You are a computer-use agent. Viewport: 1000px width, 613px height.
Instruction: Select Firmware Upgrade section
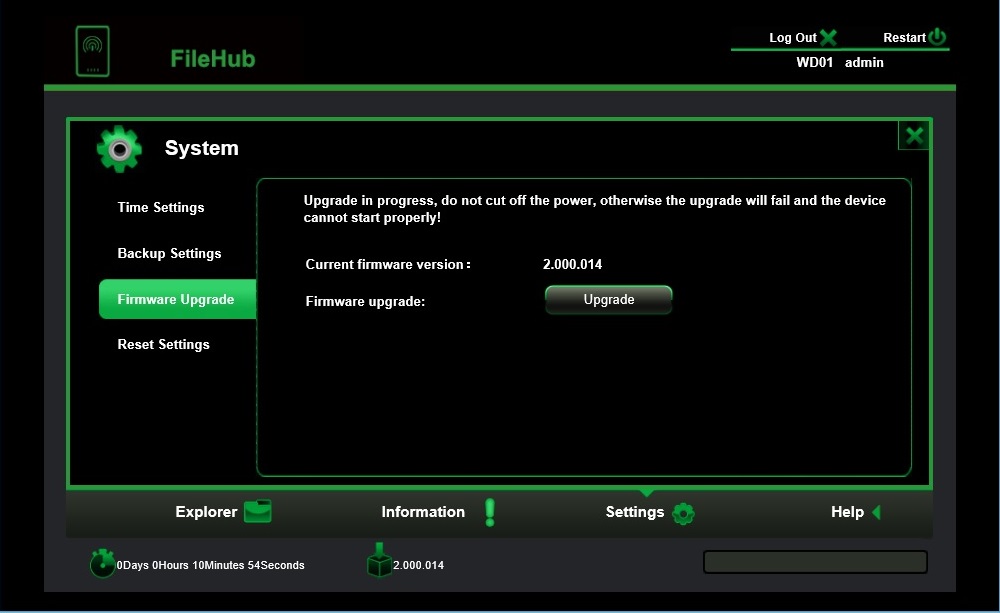click(177, 299)
